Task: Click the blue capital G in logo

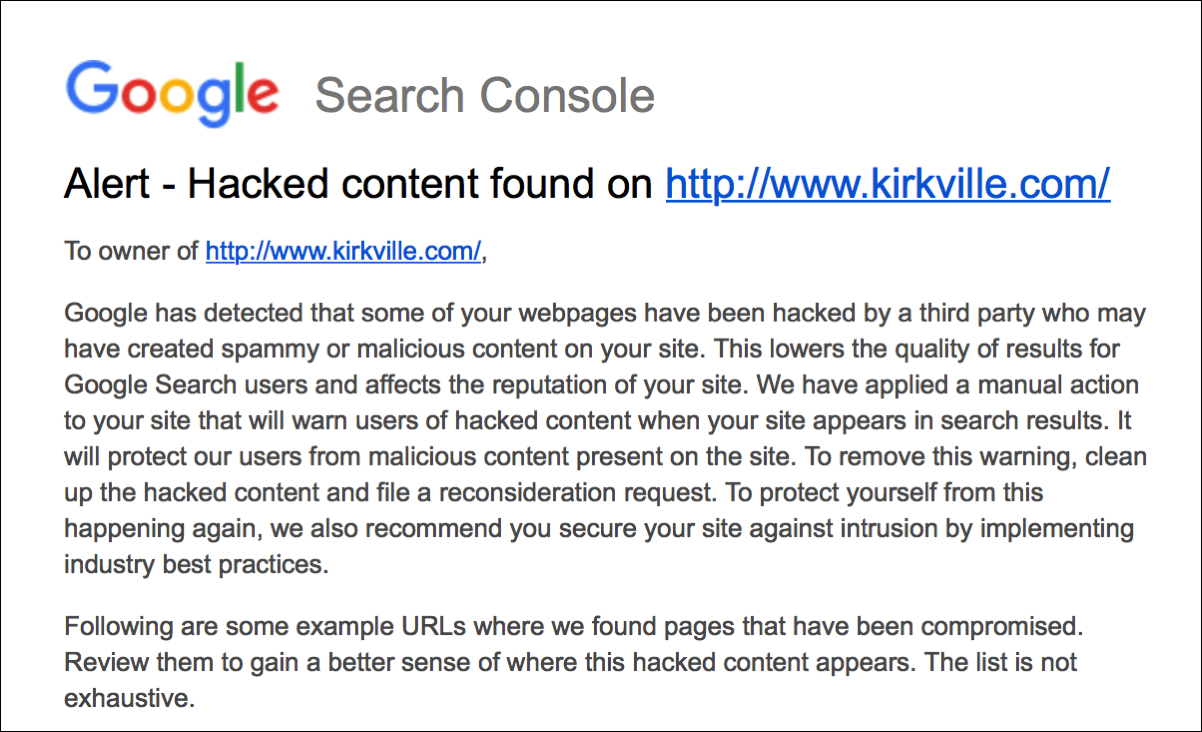Action: click(x=92, y=89)
